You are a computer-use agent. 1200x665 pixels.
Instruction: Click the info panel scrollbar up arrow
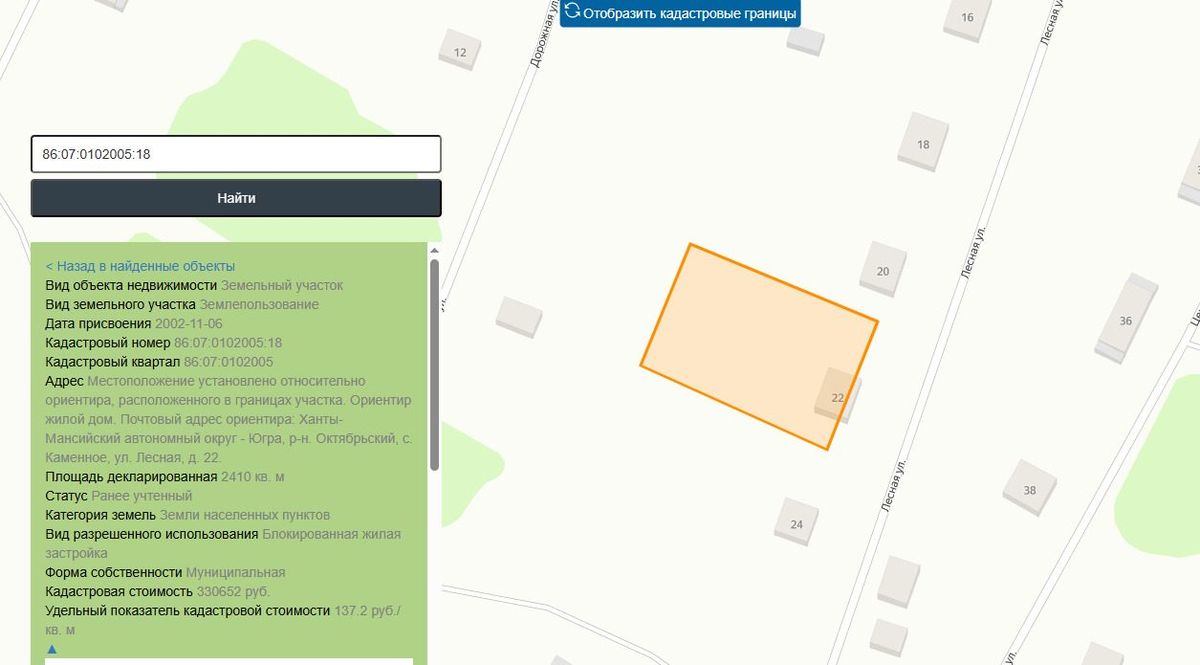(x=434, y=250)
